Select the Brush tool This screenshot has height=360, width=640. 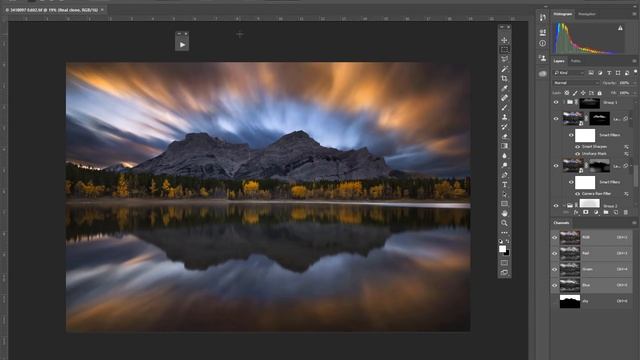[x=504, y=108]
